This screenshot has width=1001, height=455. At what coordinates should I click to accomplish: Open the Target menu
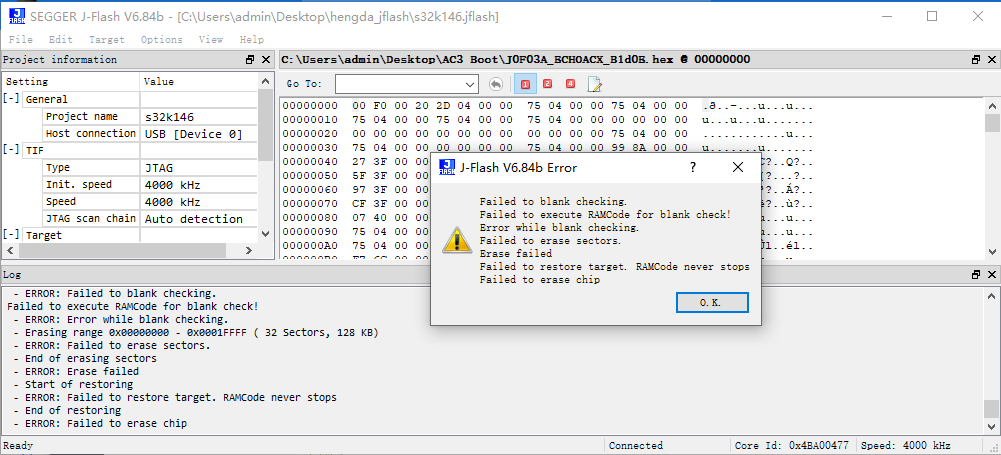[x=107, y=40]
